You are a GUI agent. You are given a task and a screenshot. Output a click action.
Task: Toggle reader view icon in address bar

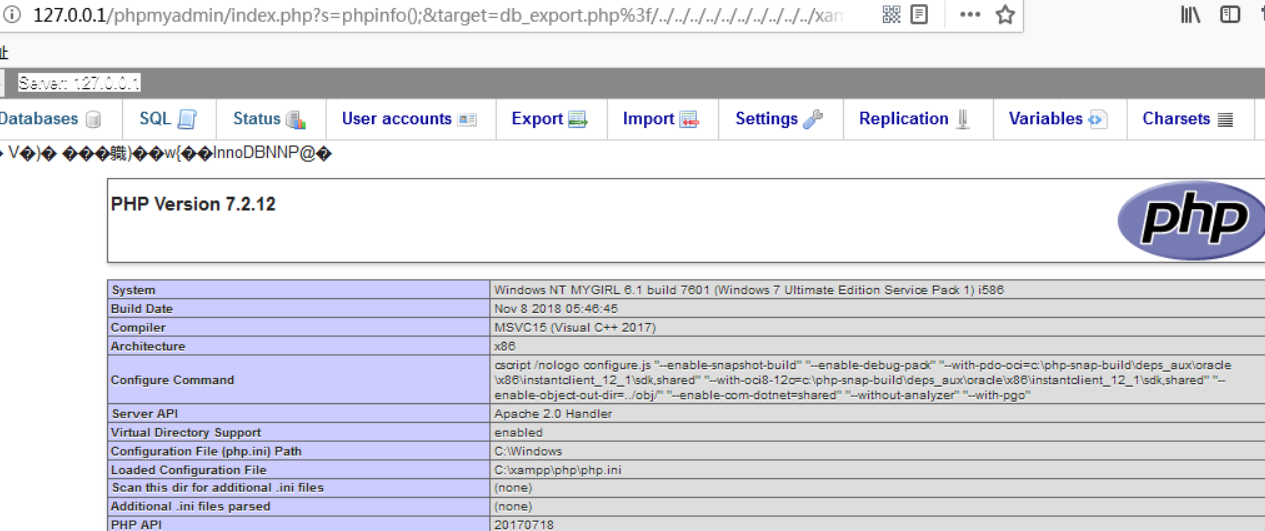919,15
